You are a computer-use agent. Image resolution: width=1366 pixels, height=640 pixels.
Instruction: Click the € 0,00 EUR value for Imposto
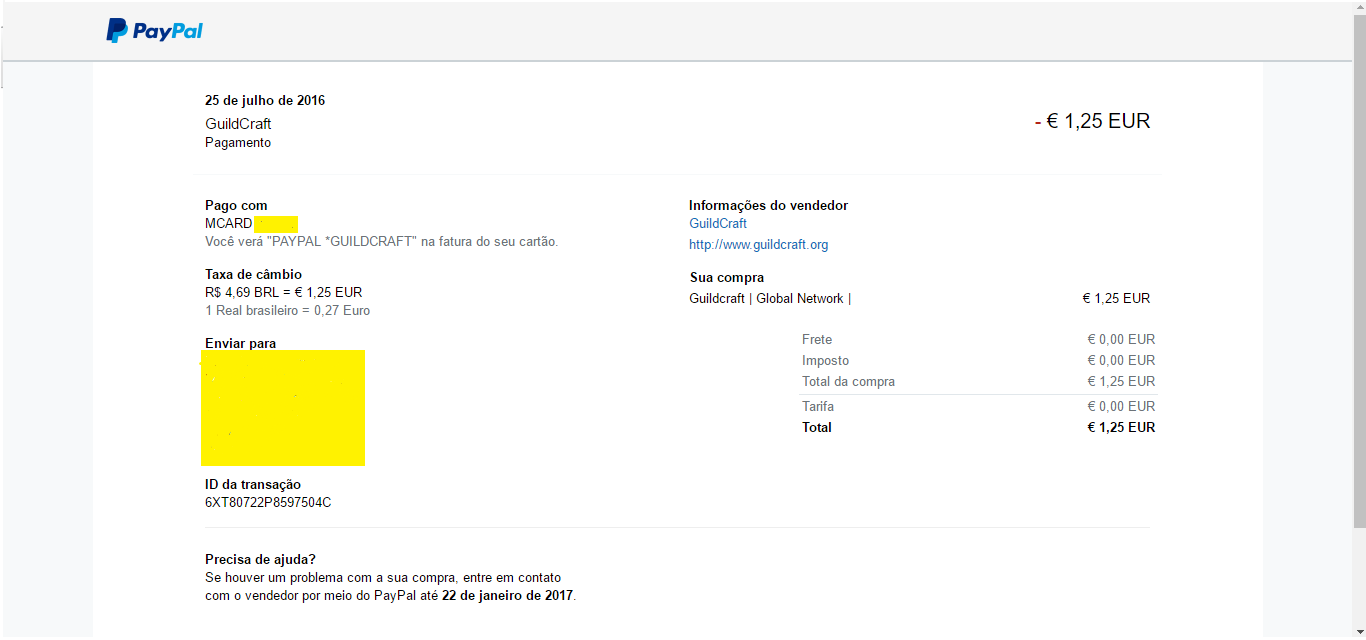pos(1121,361)
